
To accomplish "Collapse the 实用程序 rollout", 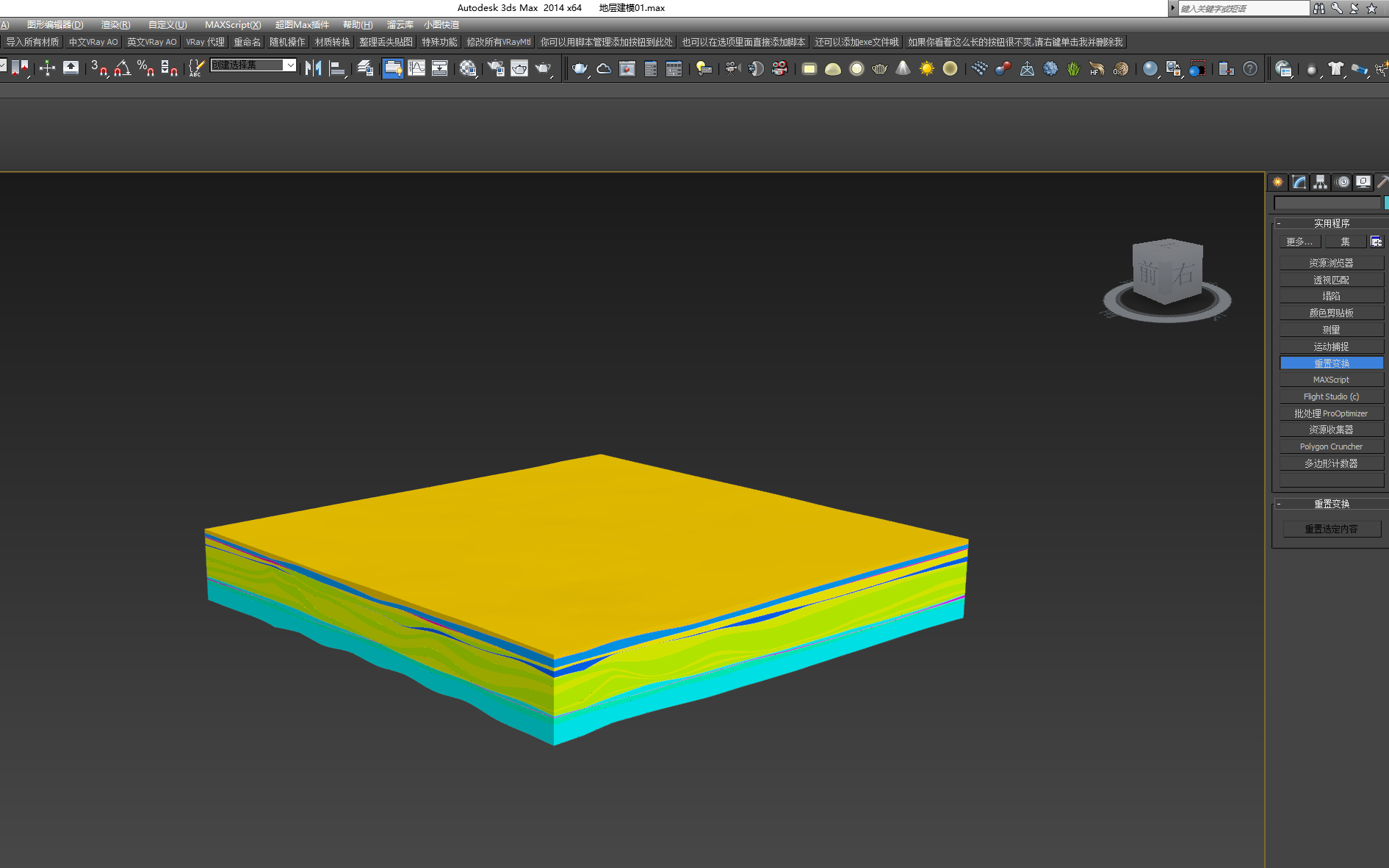I will pyautogui.click(x=1331, y=223).
